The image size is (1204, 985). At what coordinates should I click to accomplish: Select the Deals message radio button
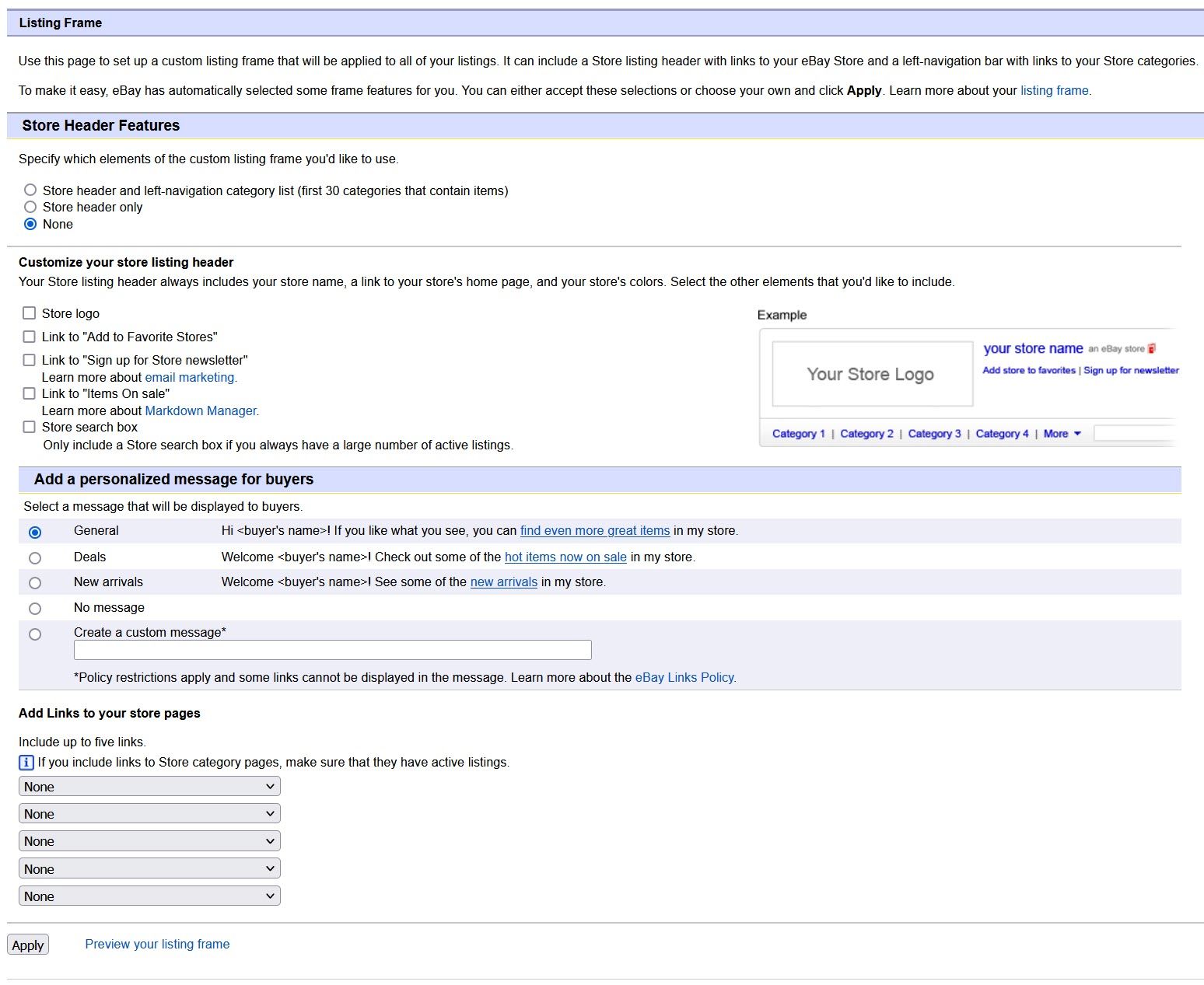[x=35, y=558]
